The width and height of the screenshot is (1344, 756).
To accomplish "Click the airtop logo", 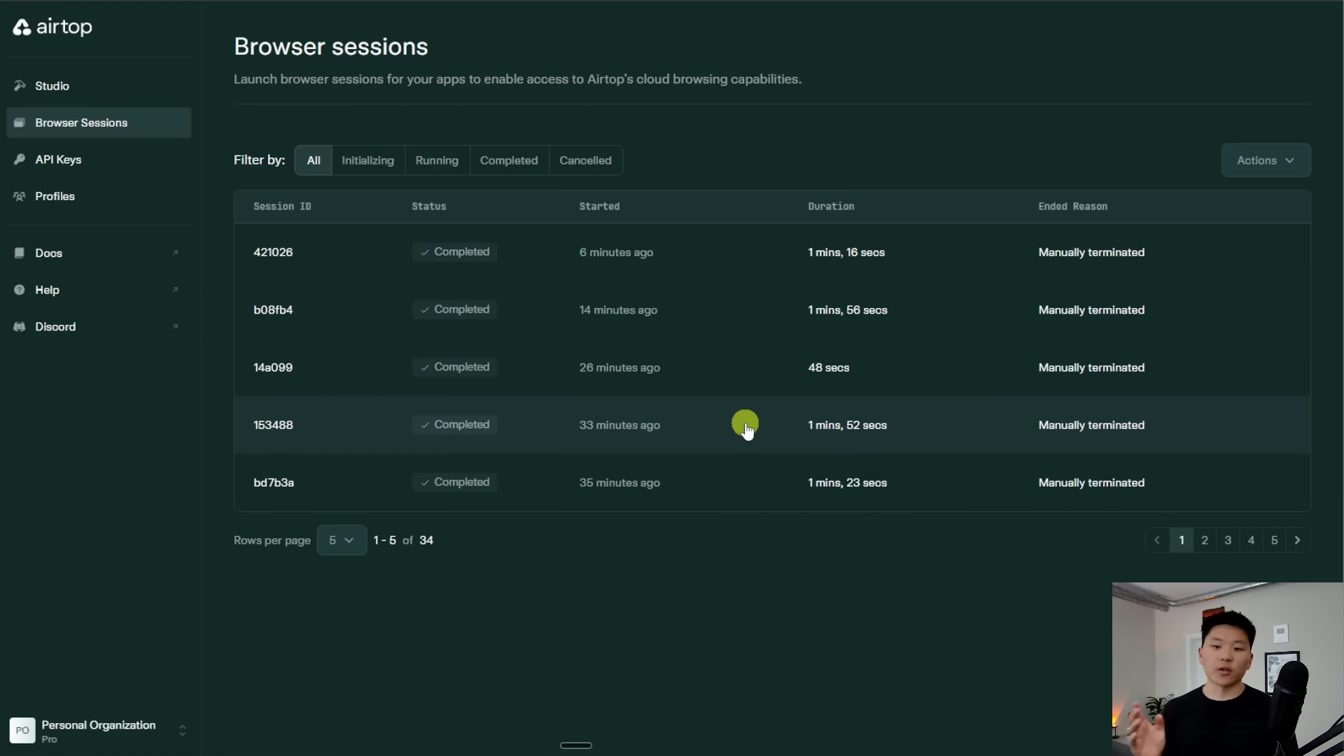I will 52,27.
